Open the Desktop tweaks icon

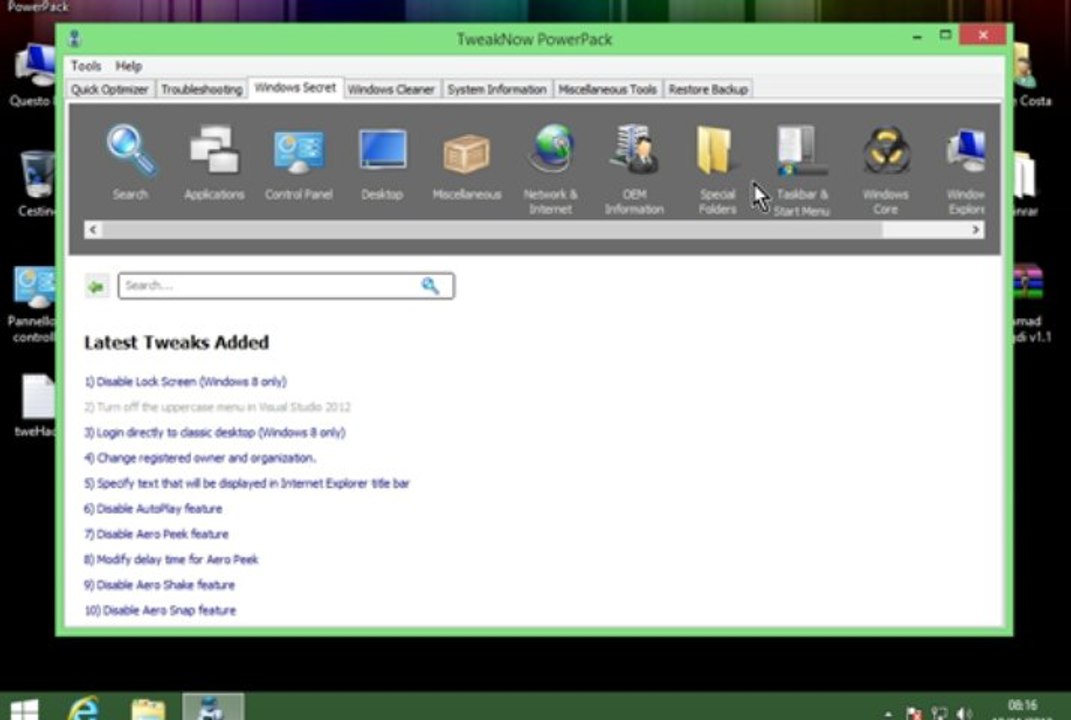[x=382, y=163]
